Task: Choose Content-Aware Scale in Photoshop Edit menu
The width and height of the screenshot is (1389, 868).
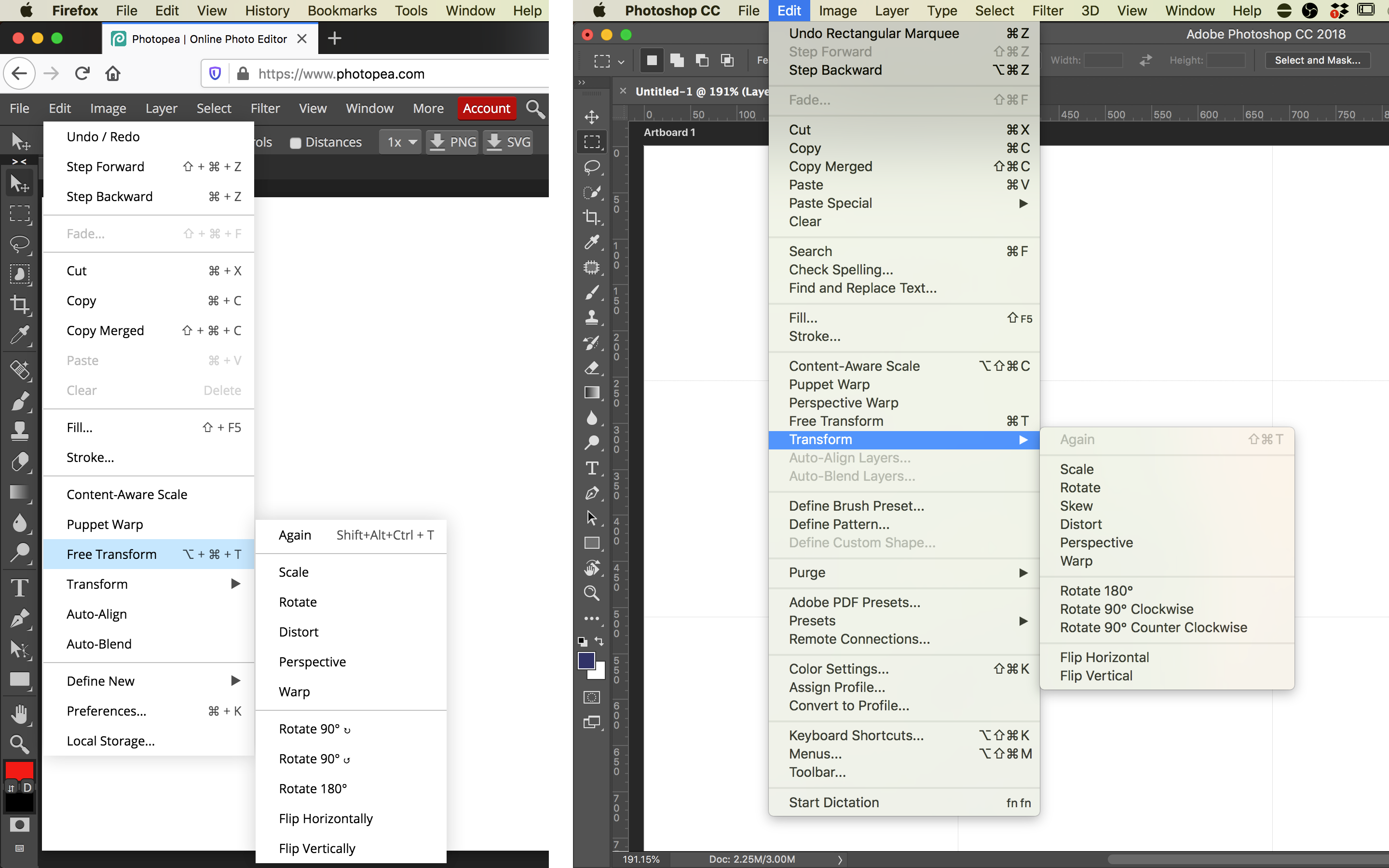Action: tap(904, 366)
